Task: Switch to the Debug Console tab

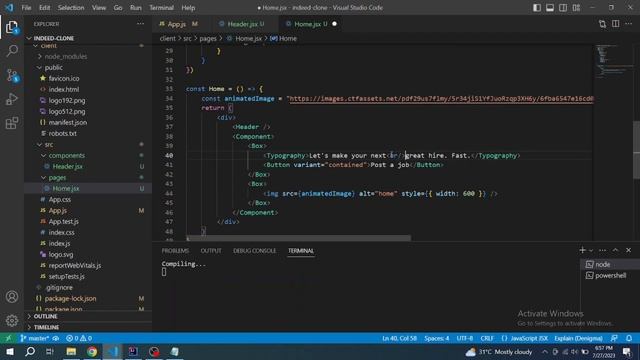Action: tap(254, 251)
